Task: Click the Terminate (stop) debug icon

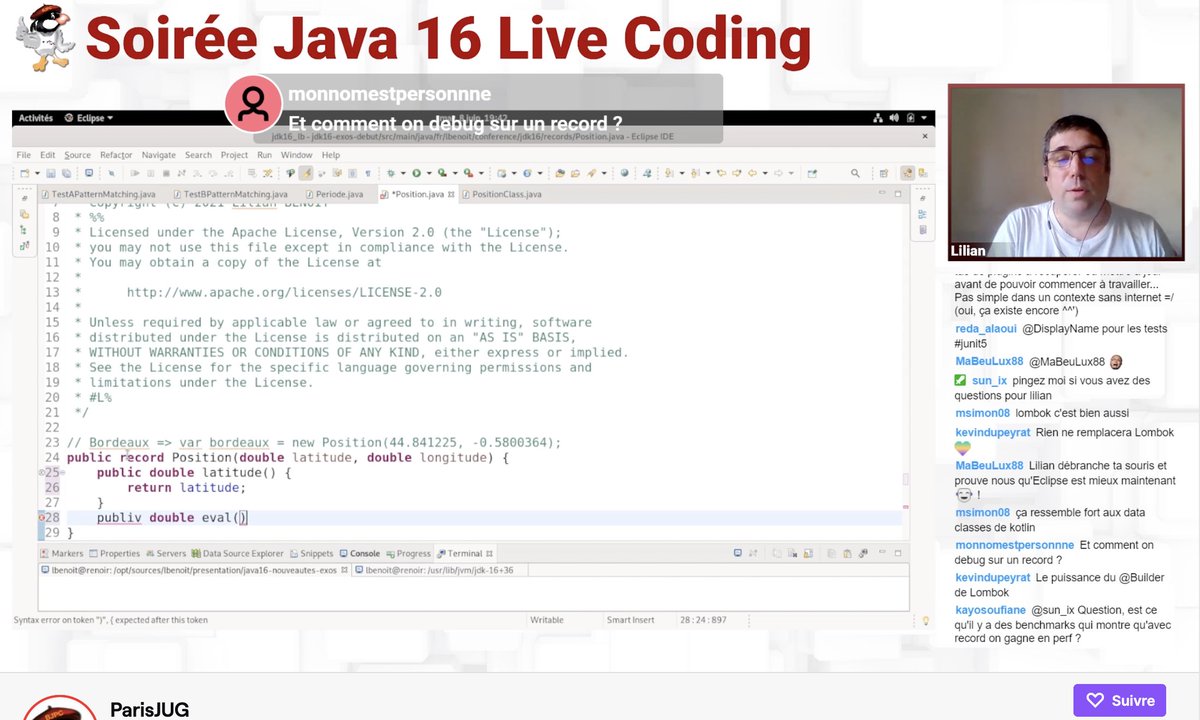Action: 166,173
